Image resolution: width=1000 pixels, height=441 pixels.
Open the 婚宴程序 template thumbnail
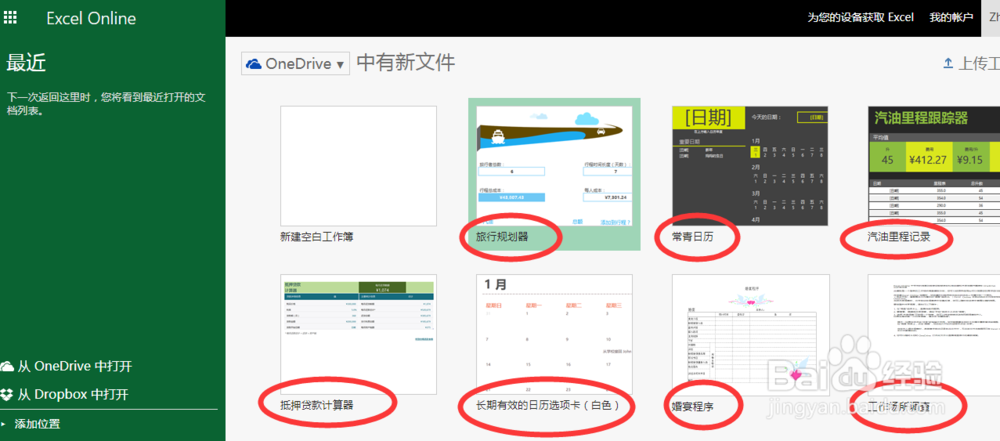tap(751, 334)
